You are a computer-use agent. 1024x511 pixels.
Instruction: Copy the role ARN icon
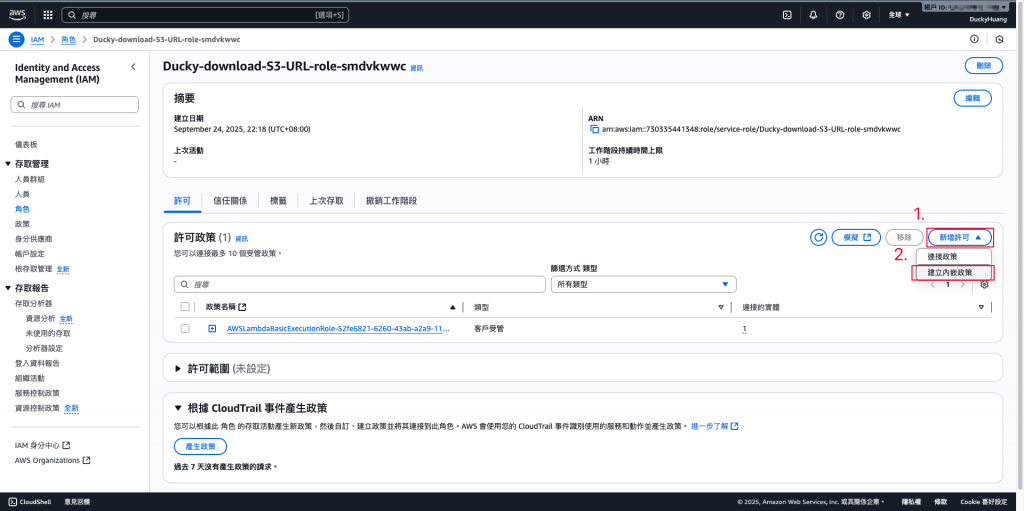(x=594, y=129)
